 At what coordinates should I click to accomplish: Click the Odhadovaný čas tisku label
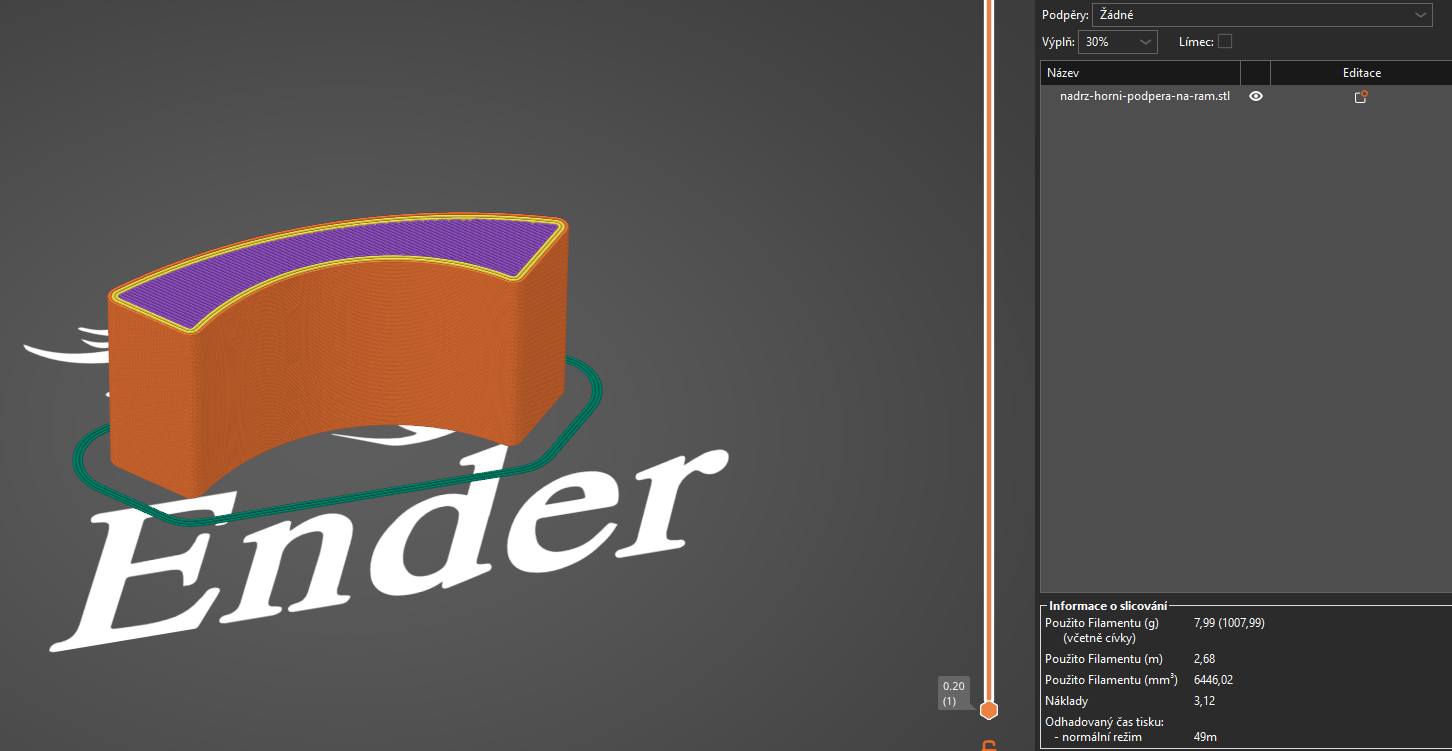tap(1105, 722)
